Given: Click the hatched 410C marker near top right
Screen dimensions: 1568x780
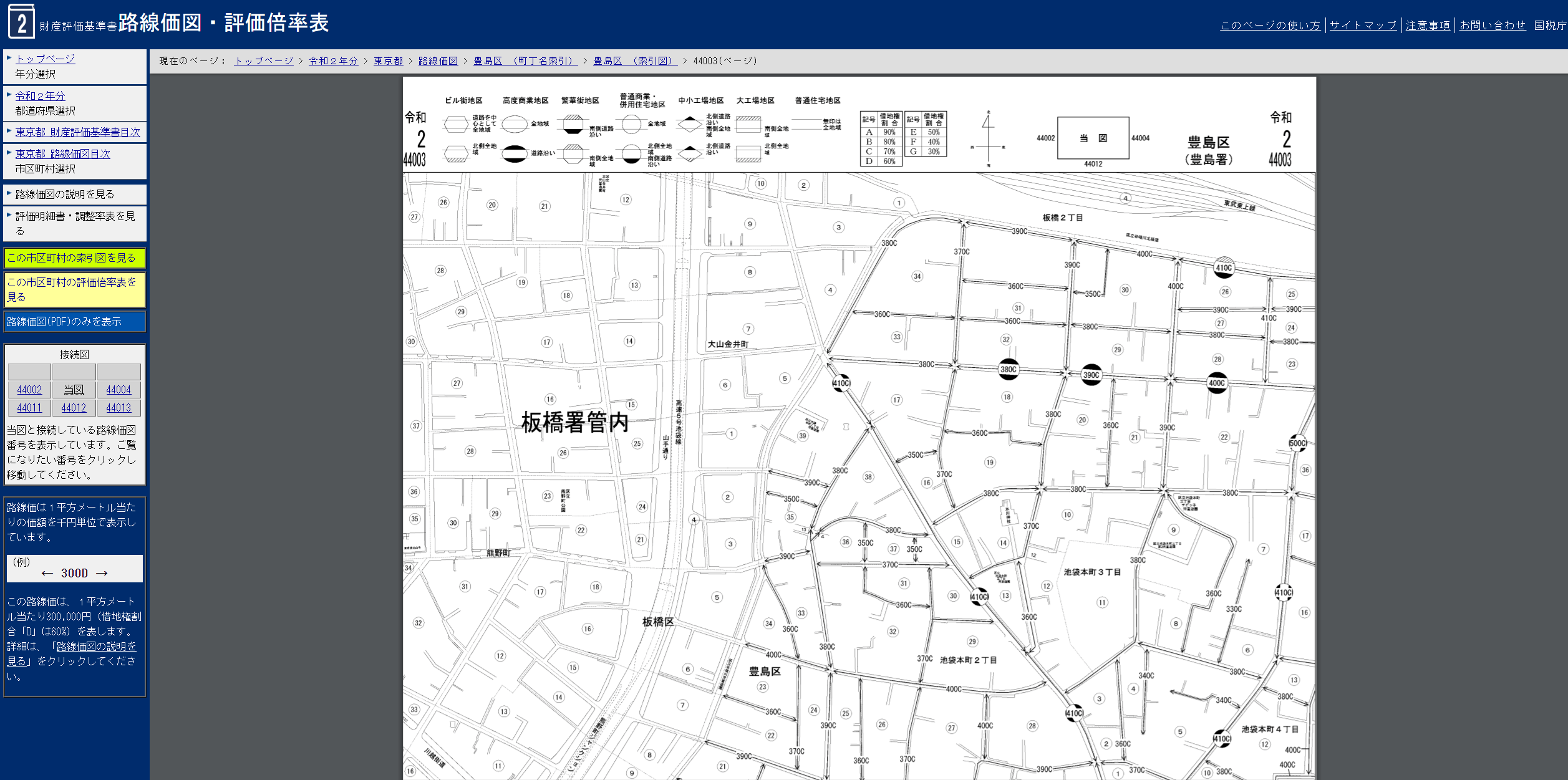Looking at the screenshot, I should point(1224,267).
